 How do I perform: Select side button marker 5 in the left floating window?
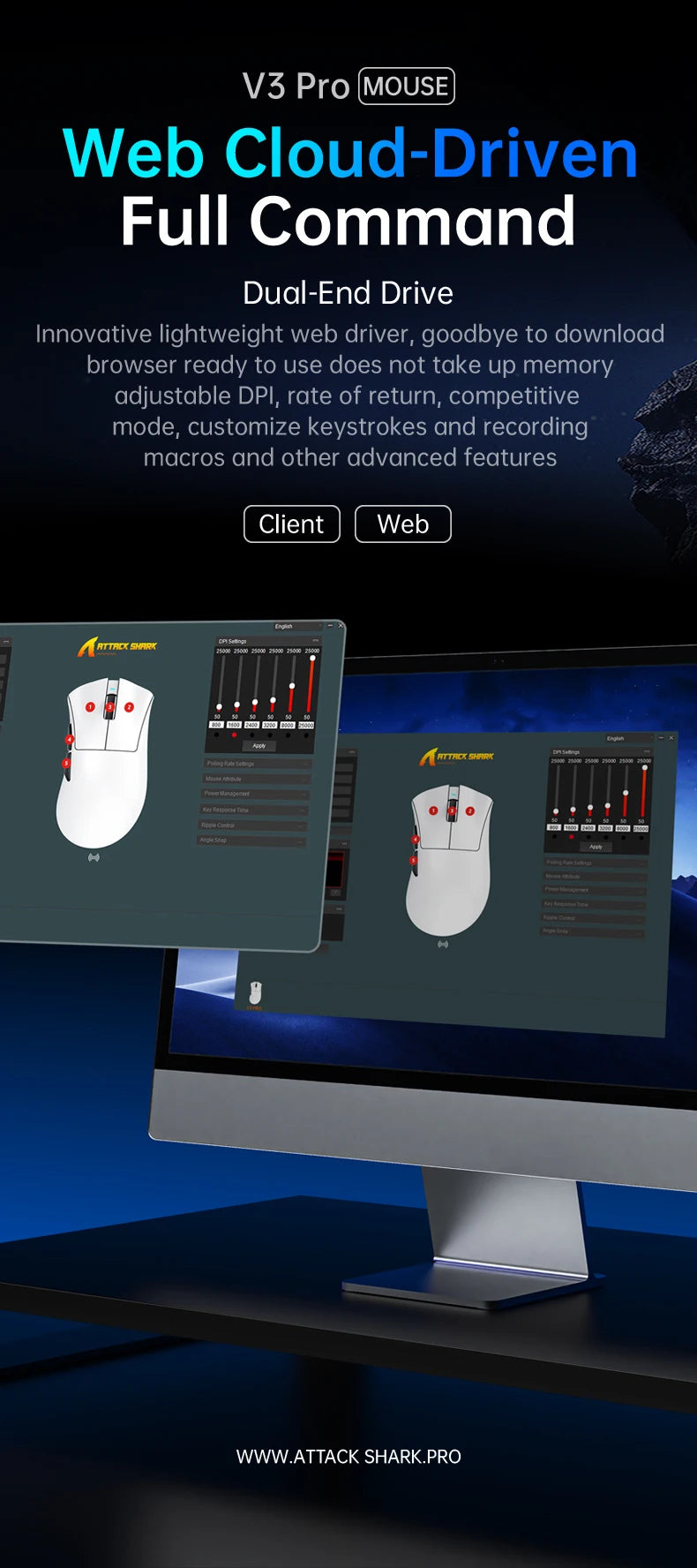pyautogui.click(x=65, y=764)
